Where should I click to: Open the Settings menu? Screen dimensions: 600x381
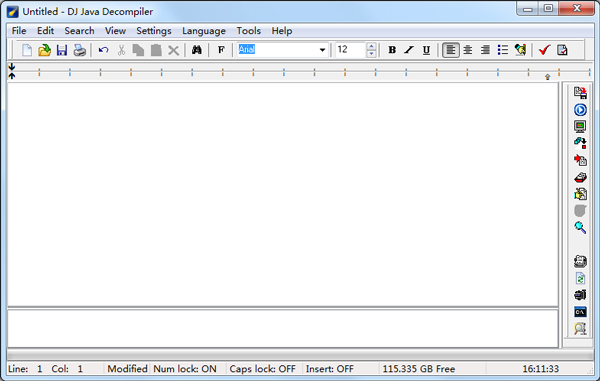(x=154, y=31)
